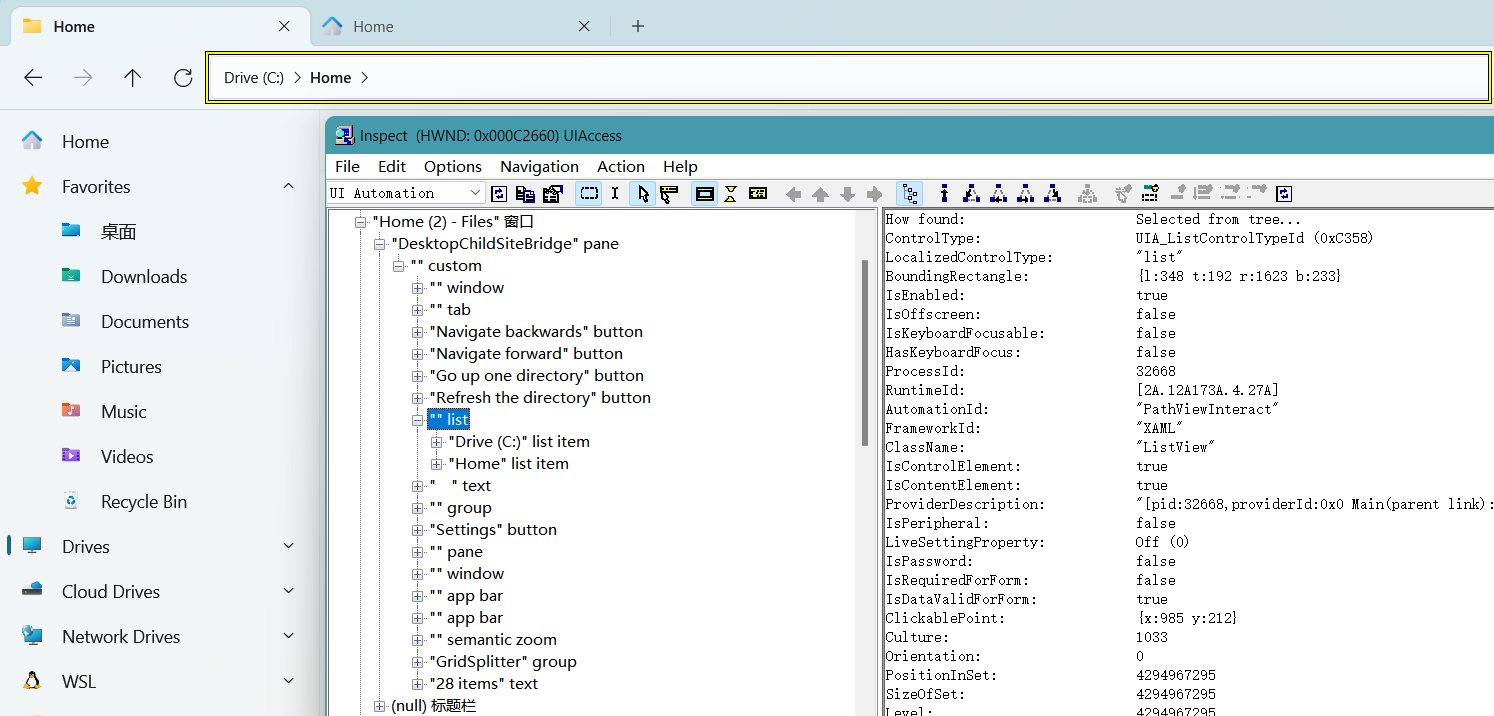Open the Downloads folder in sidebar
The height and width of the screenshot is (716, 1494).
(x=144, y=276)
